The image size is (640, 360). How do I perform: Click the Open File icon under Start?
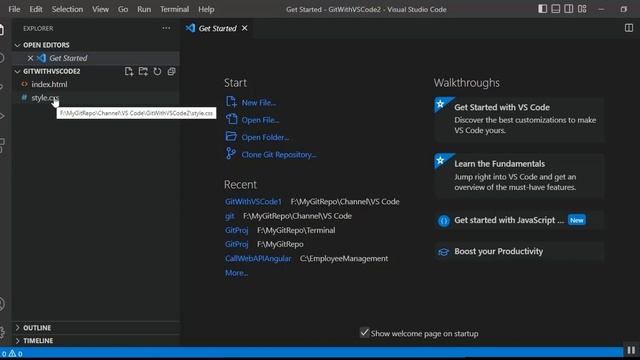(231, 119)
